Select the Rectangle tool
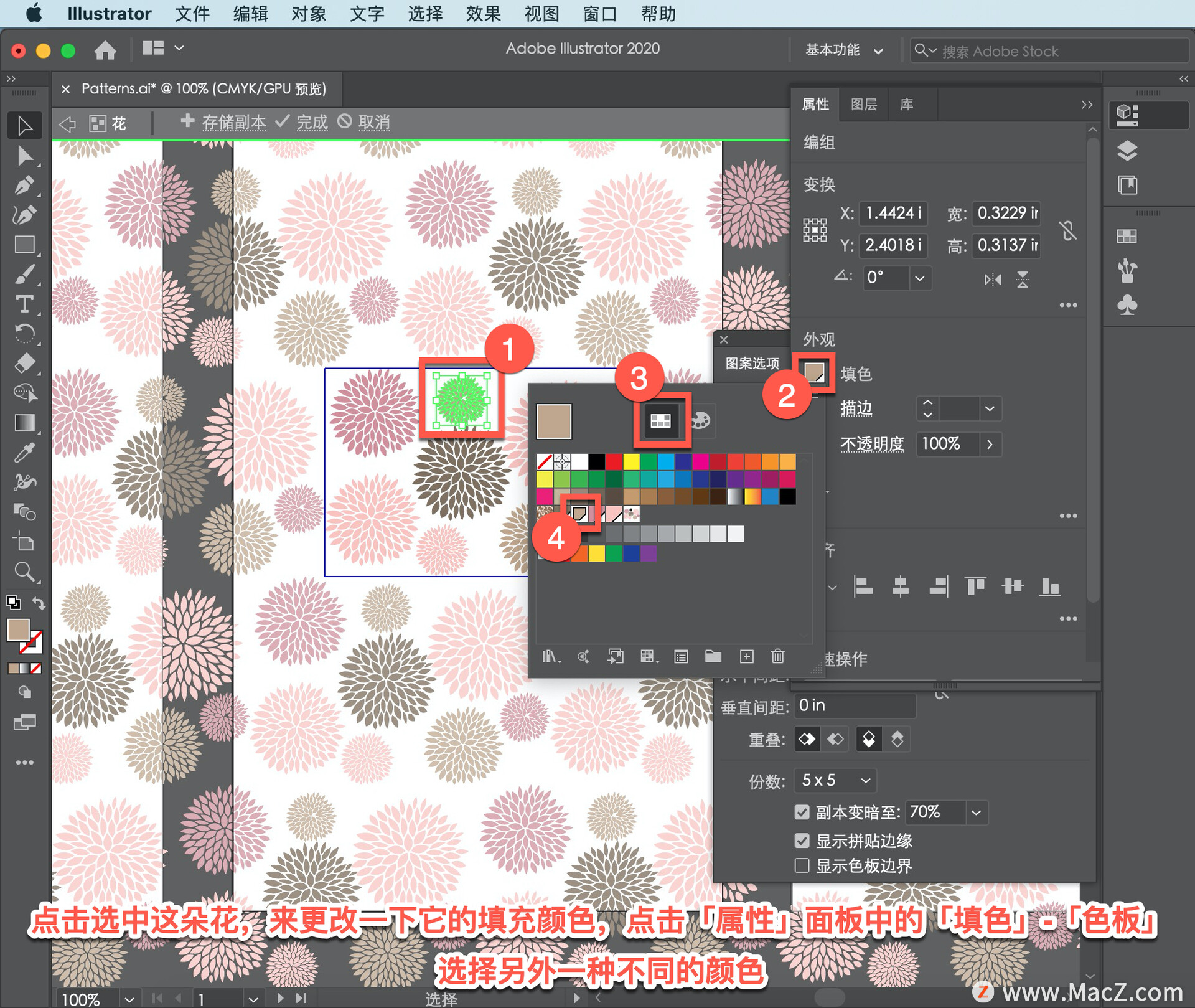The height and width of the screenshot is (1008, 1195). 25,245
